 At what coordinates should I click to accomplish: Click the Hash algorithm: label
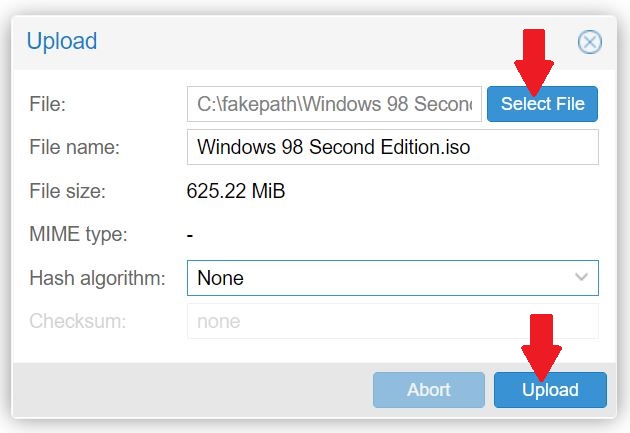(x=98, y=278)
